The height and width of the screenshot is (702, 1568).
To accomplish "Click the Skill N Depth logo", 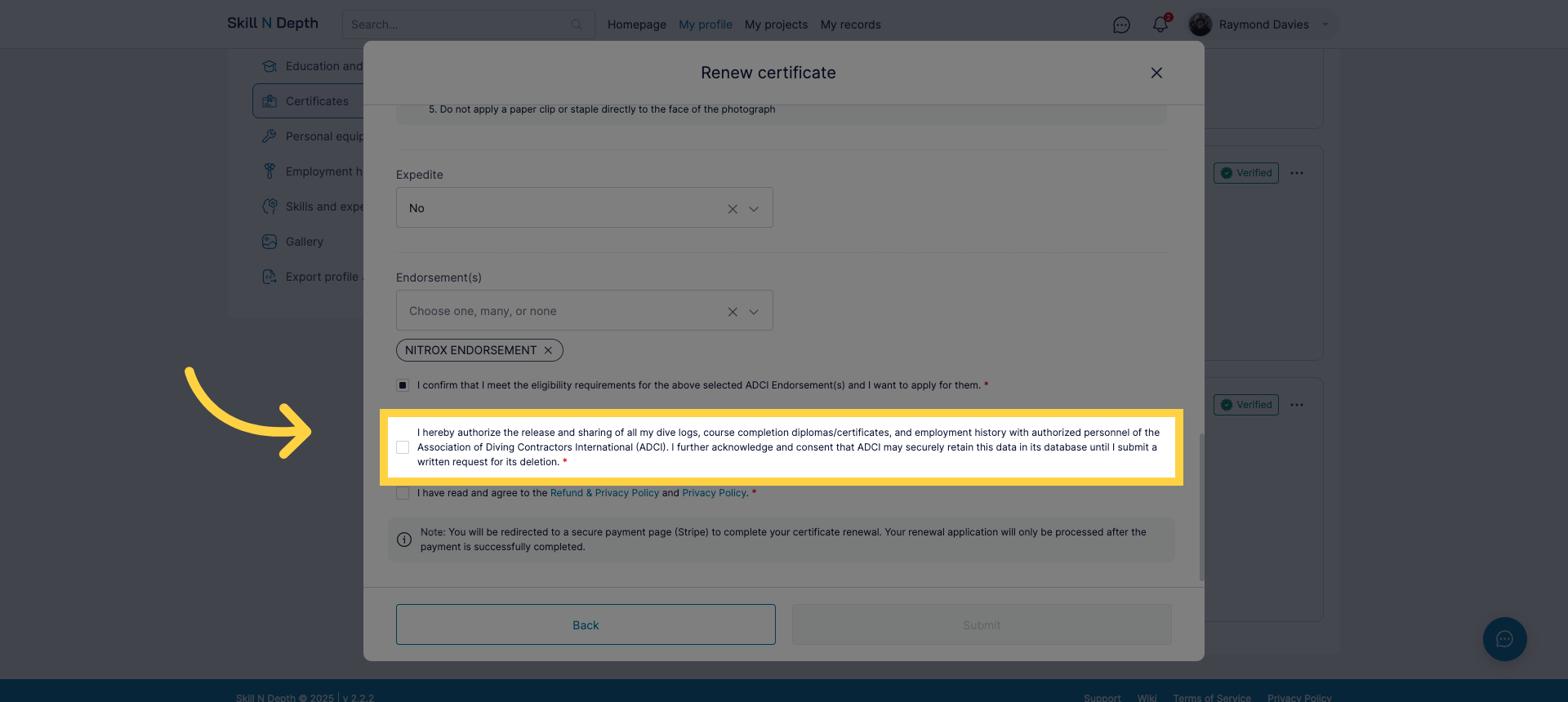I will (273, 23).
